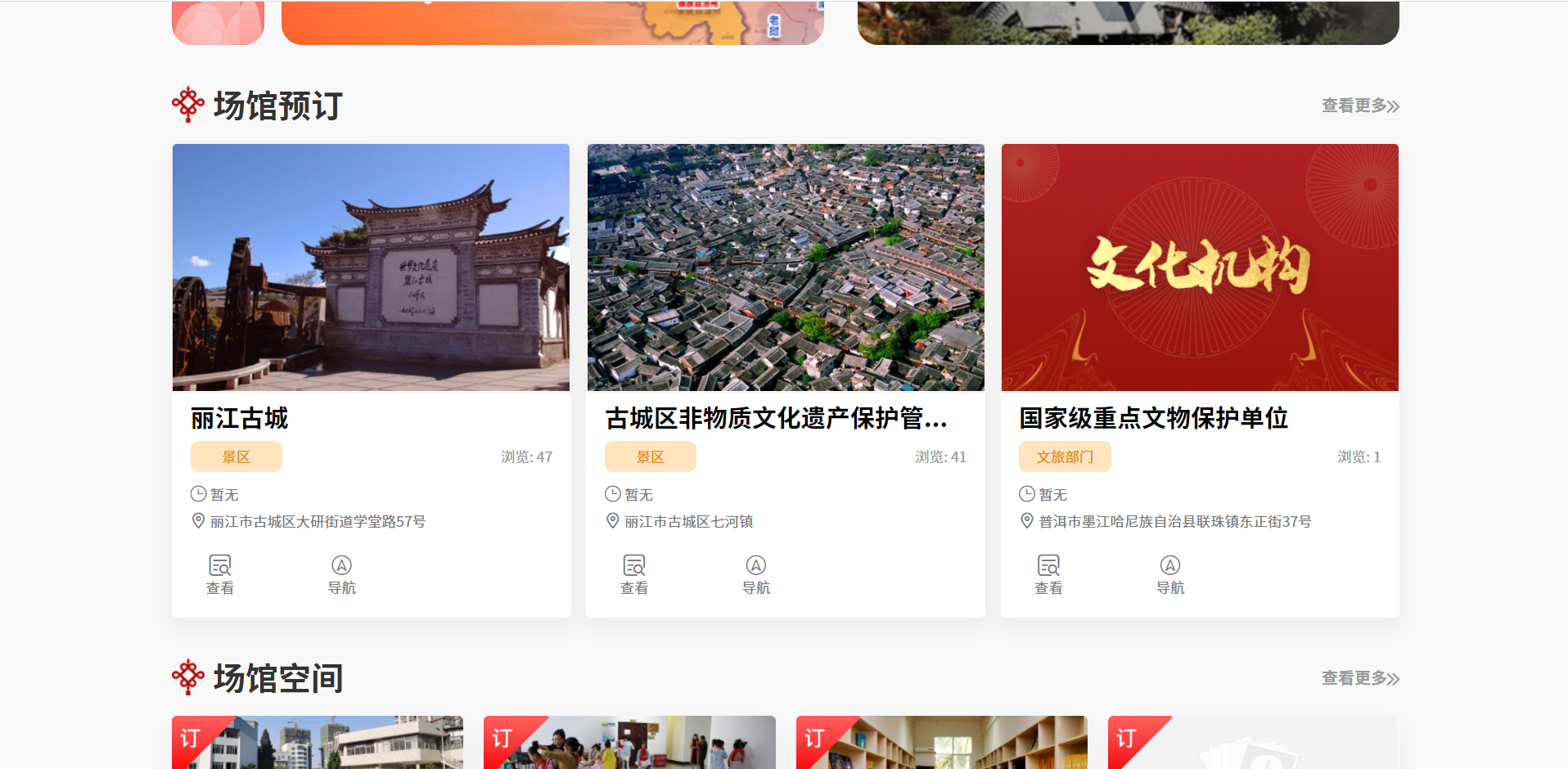Screen dimensions: 1568x769
Task: Open the aerial old town photo
Action: [x=786, y=268]
